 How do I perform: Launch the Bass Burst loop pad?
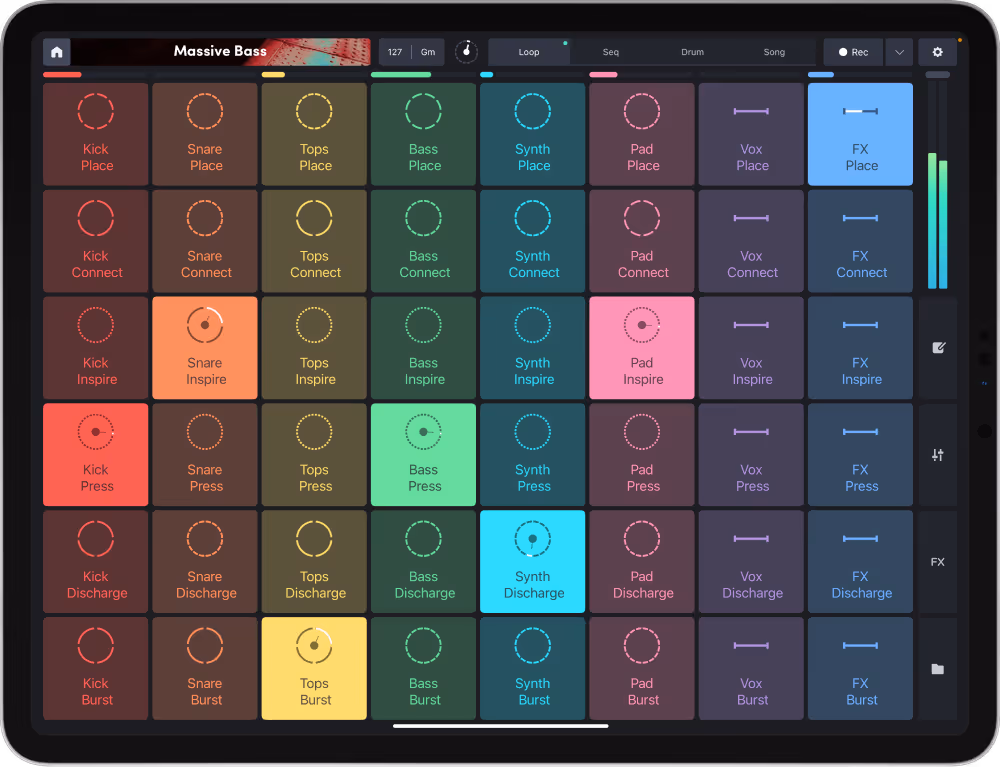pos(423,668)
